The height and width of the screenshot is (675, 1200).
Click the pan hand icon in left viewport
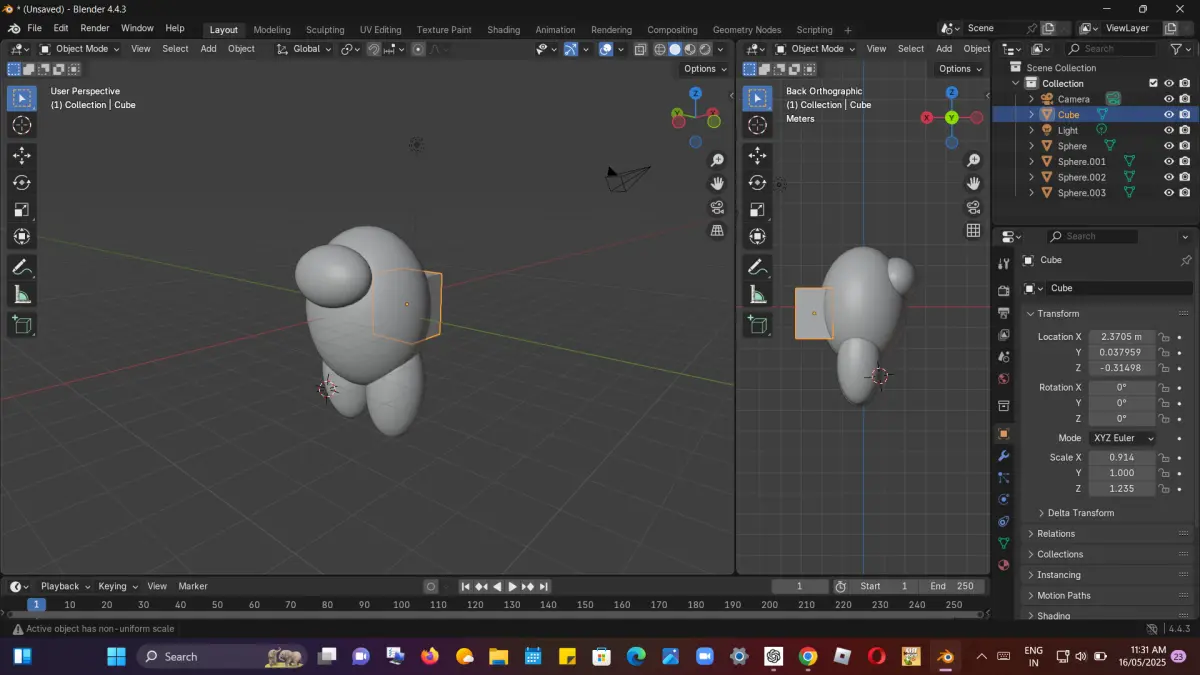(x=717, y=183)
